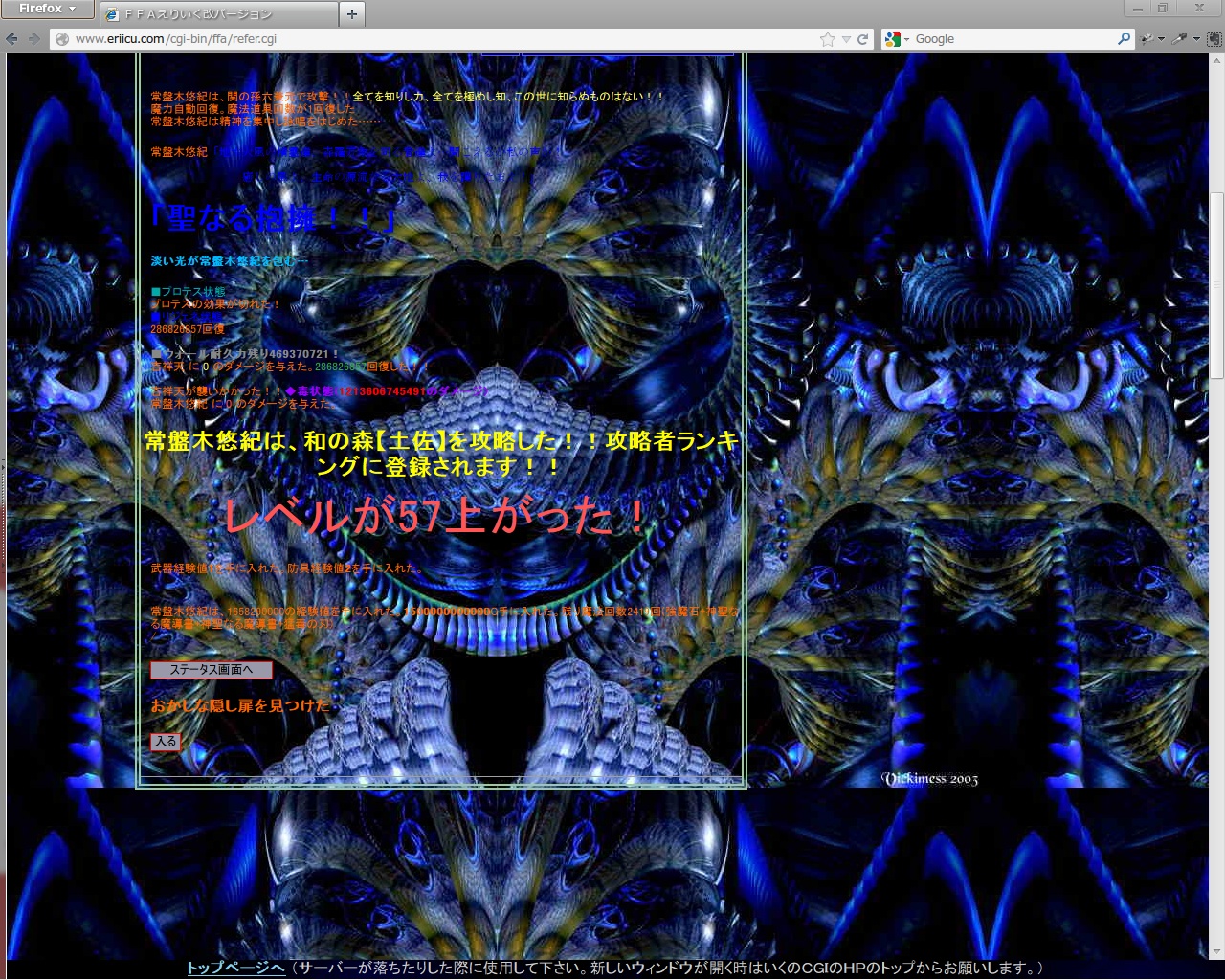This screenshot has height=980, width=1225.
Task: Reload the current page
Action: [862, 39]
